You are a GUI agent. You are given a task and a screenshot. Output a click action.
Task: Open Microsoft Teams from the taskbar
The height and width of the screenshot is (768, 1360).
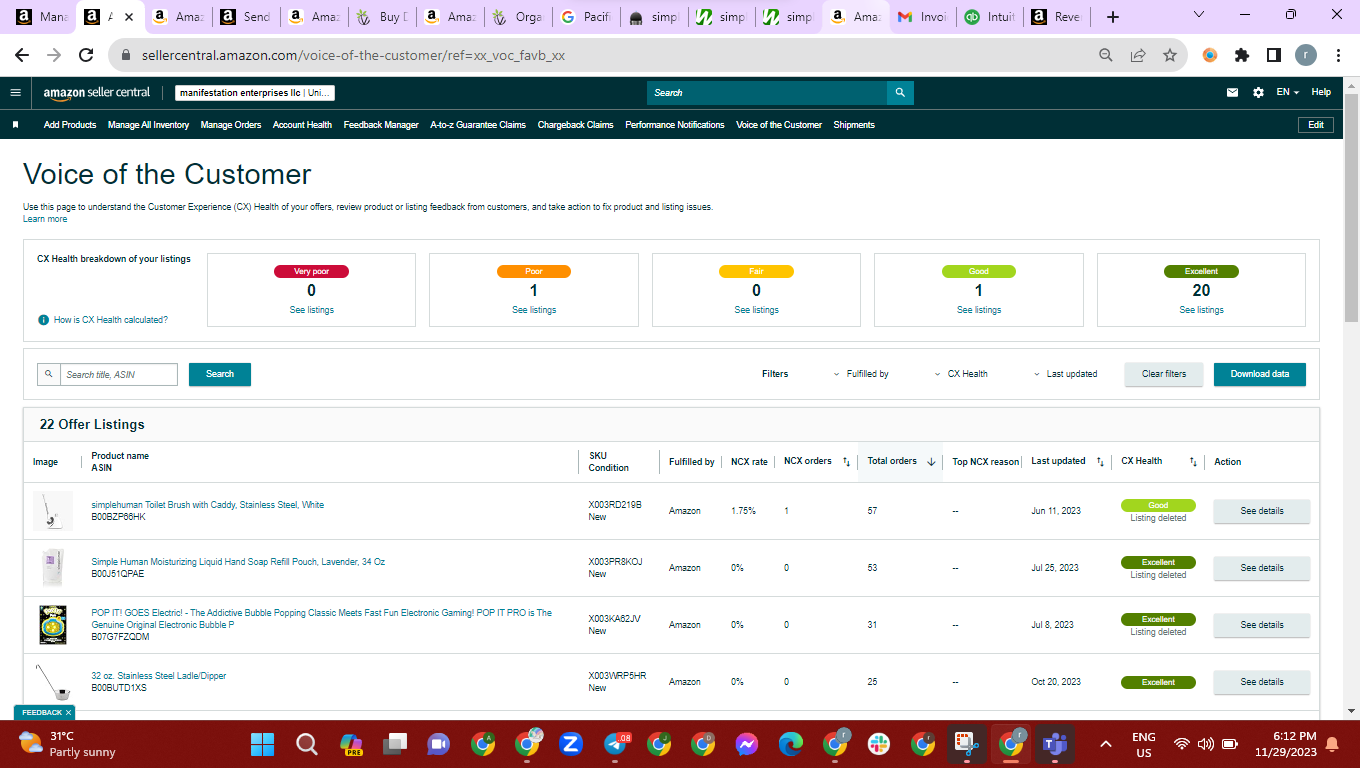pyautogui.click(x=1055, y=744)
